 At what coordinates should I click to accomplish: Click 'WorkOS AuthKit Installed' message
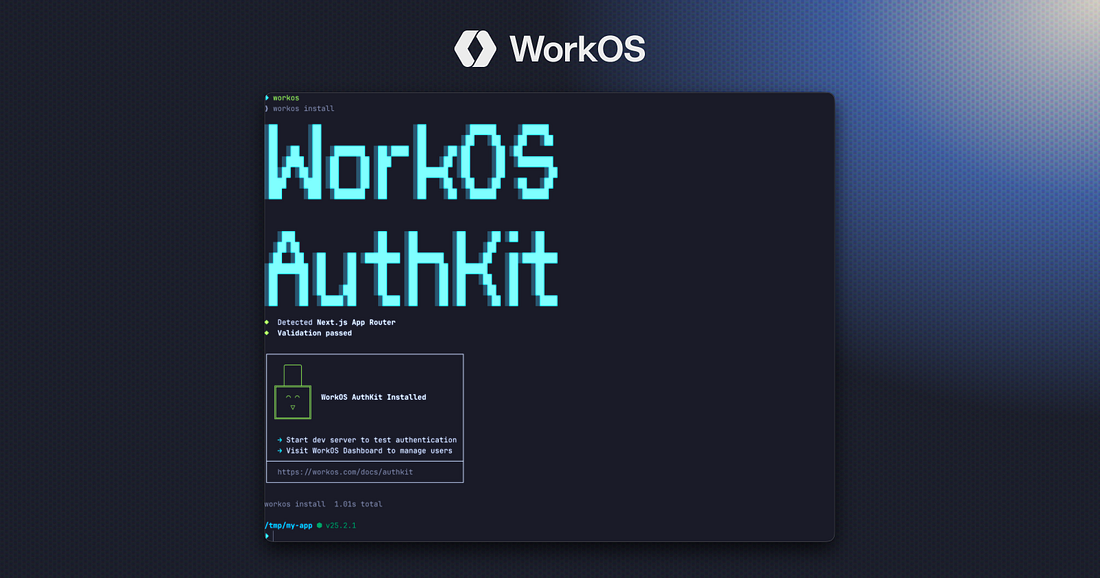373,397
